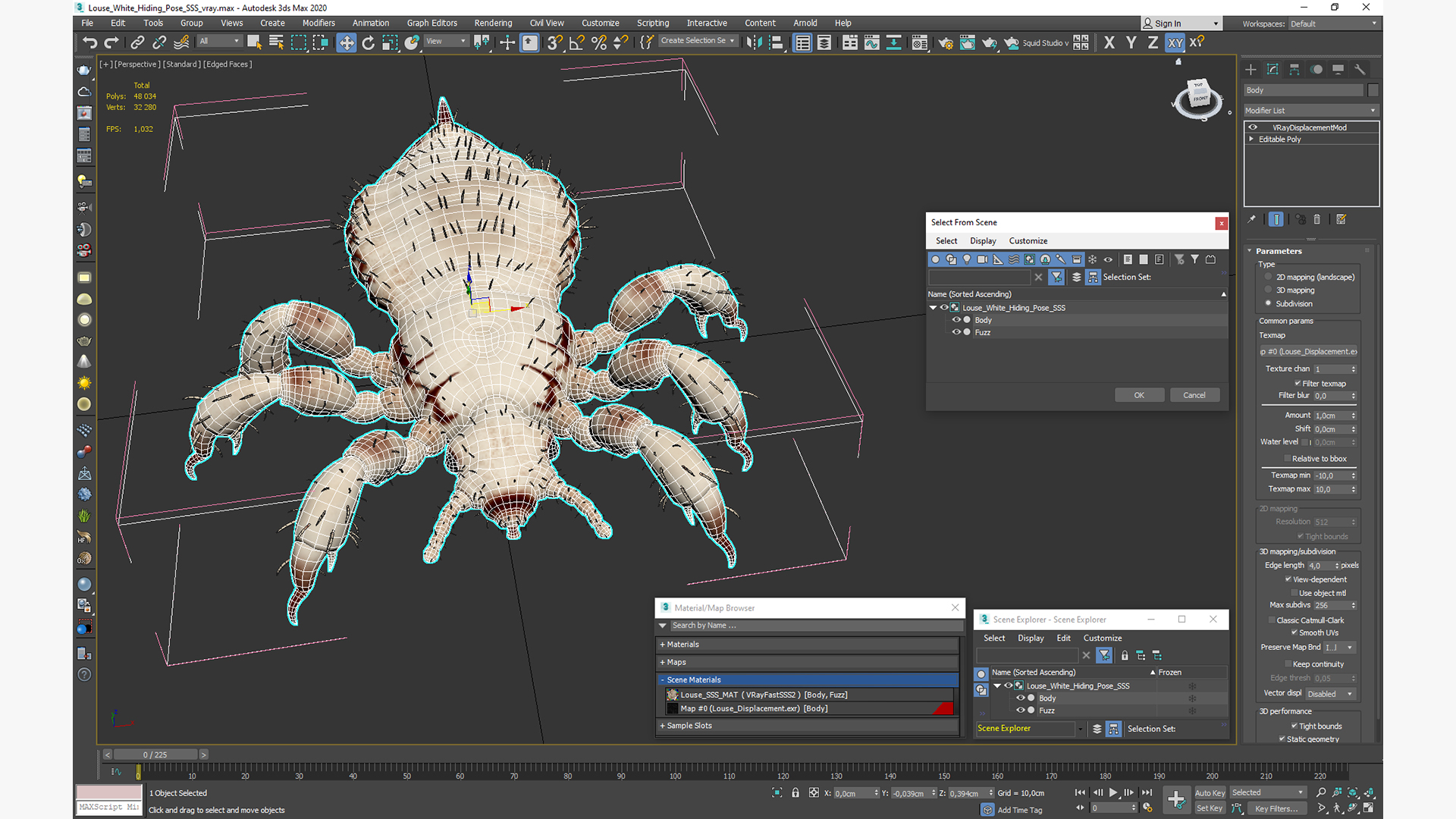1456x819 pixels.
Task: Toggle the 3D Snaps icon
Action: click(555, 42)
